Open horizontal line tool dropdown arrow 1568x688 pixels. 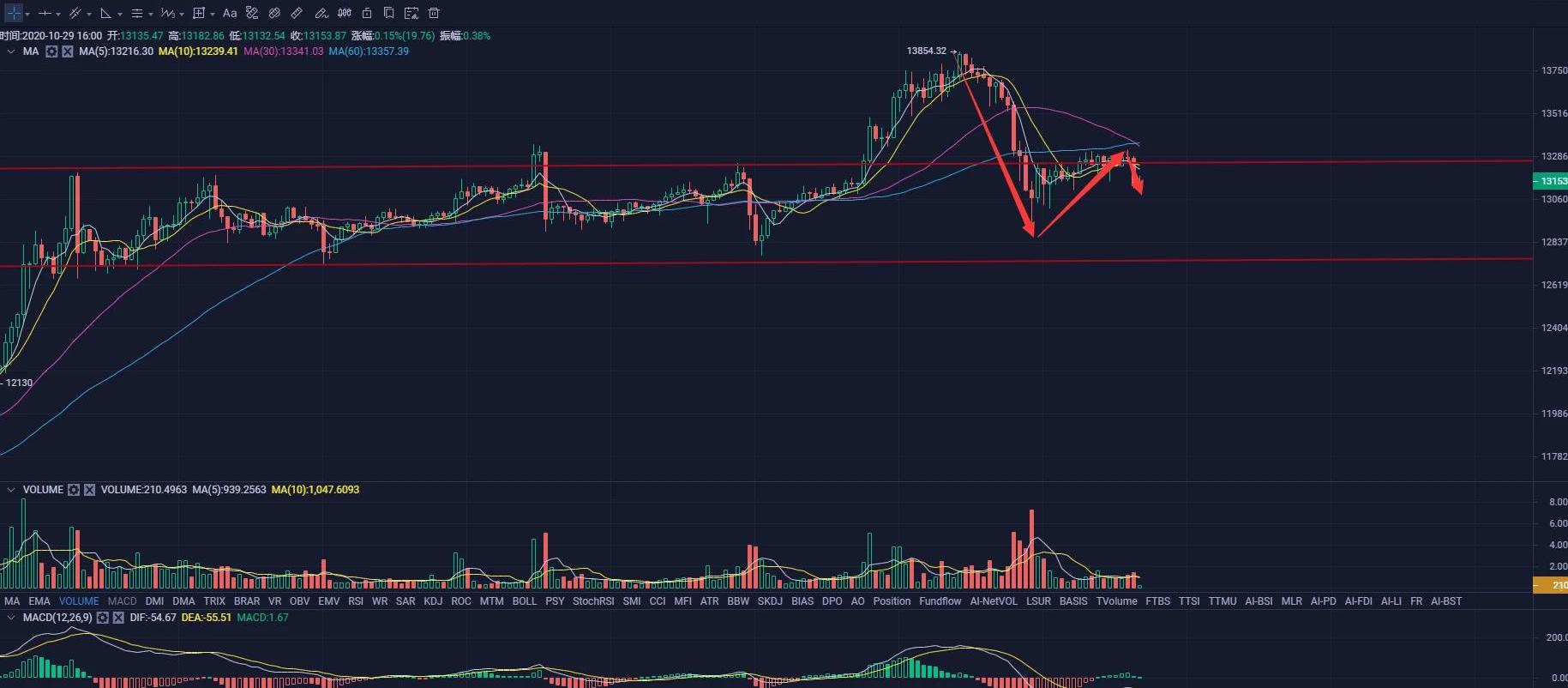(58, 14)
